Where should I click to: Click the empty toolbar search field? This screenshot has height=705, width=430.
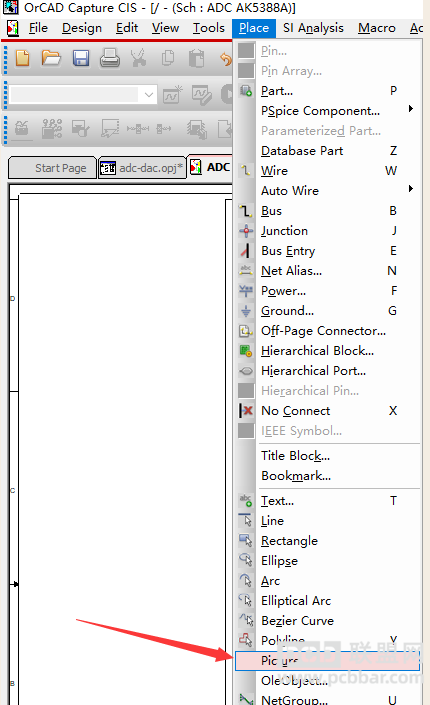tap(75, 95)
